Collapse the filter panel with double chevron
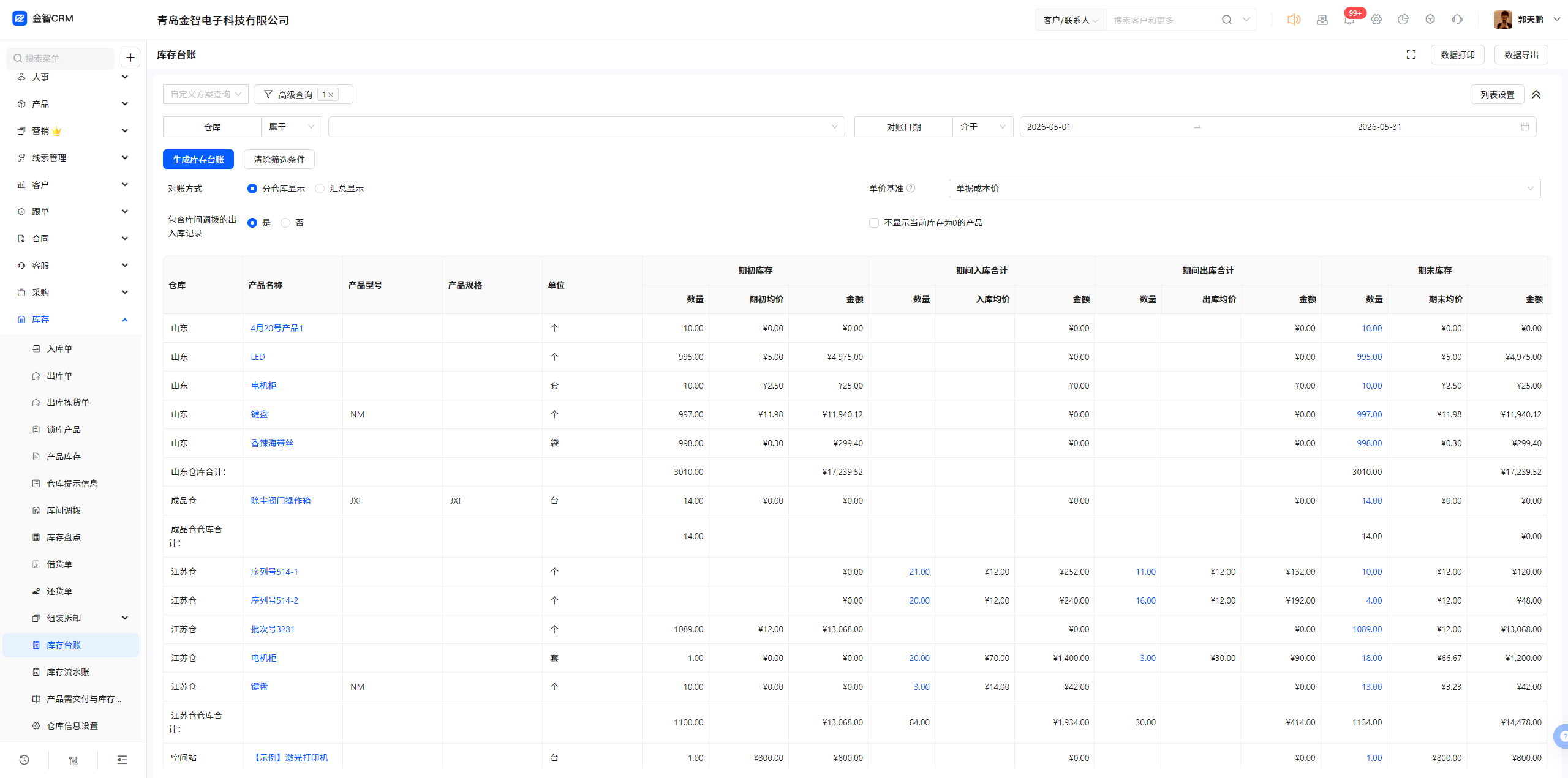 (x=1536, y=94)
